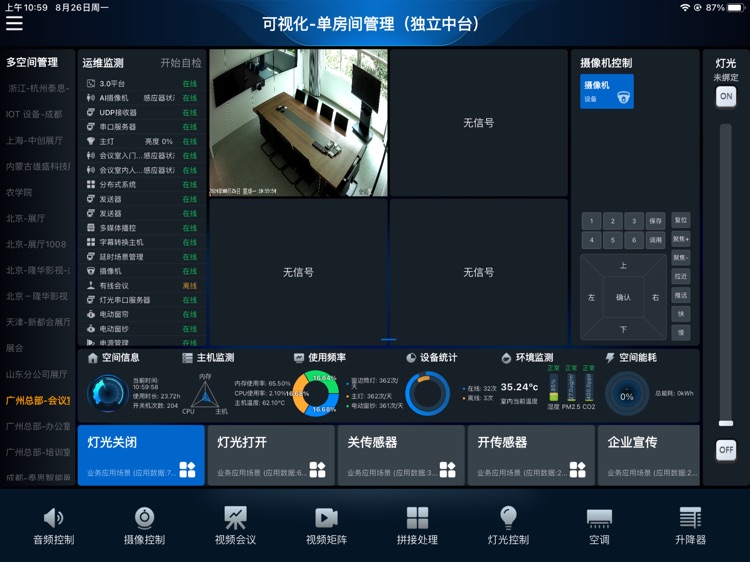
Task: Click the iPad battery indicator in status bar
Action: tap(736, 8)
